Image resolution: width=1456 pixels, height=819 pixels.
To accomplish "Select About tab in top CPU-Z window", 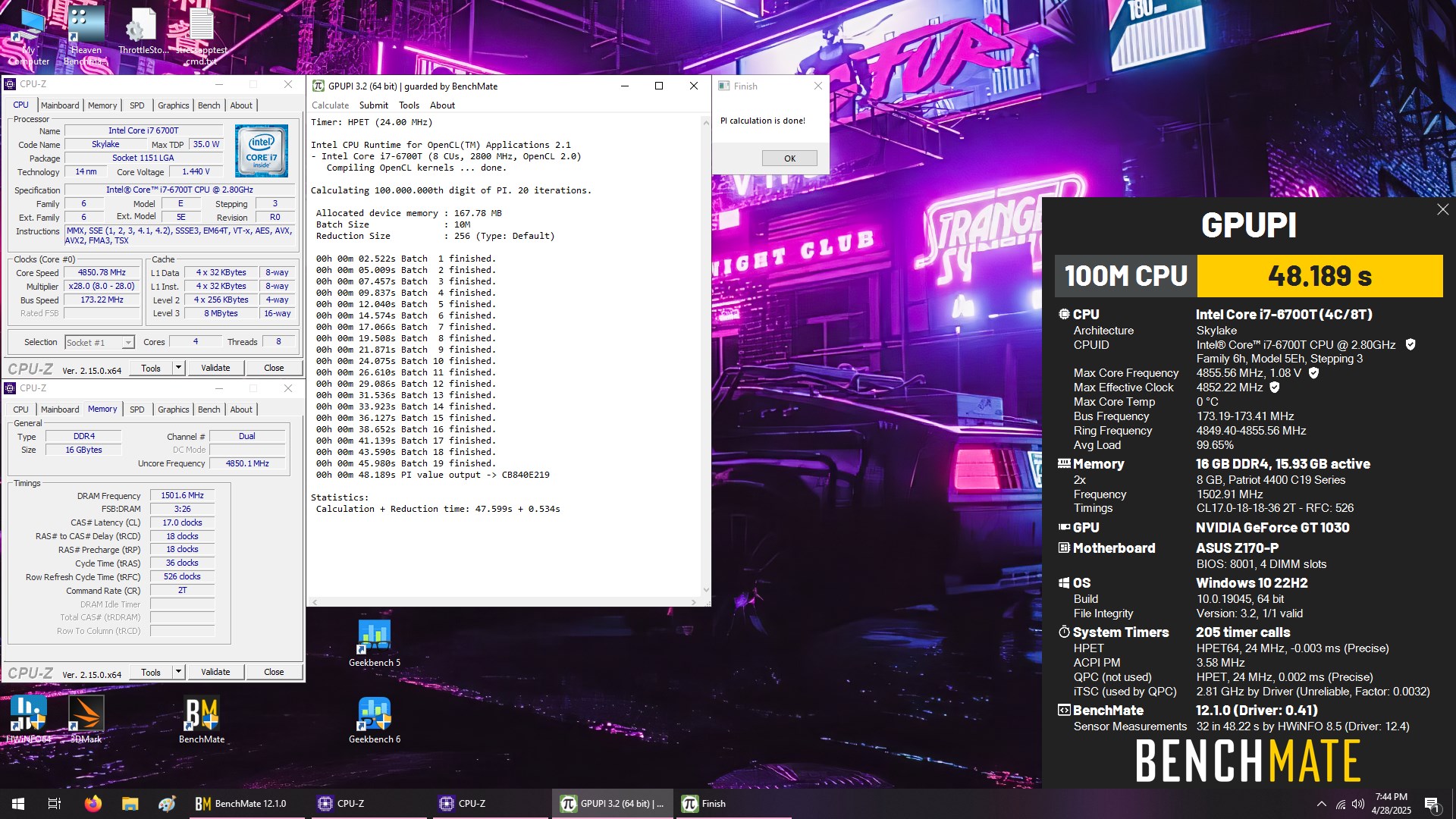I will (241, 105).
